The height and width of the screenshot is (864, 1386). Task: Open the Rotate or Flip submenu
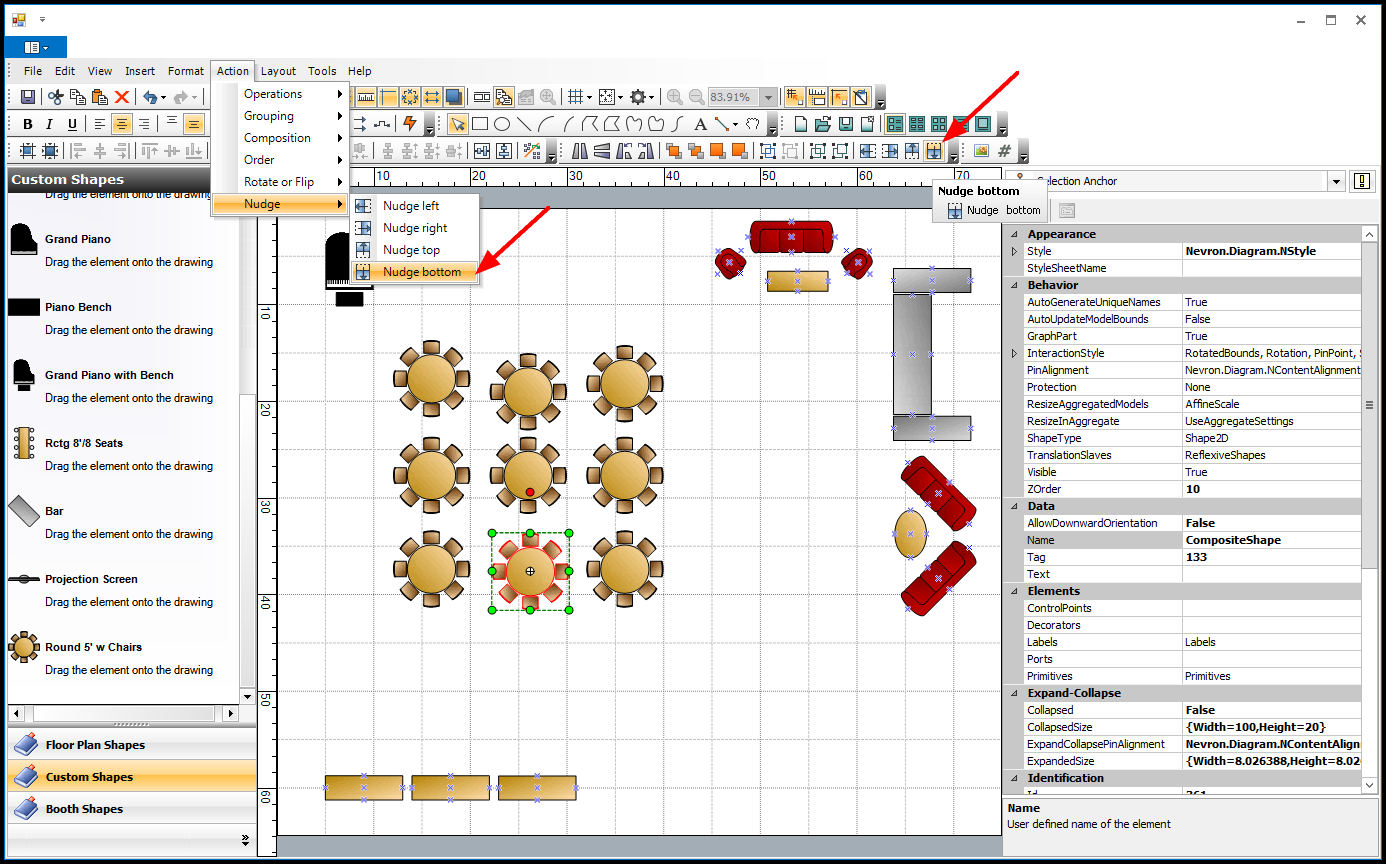coord(280,182)
